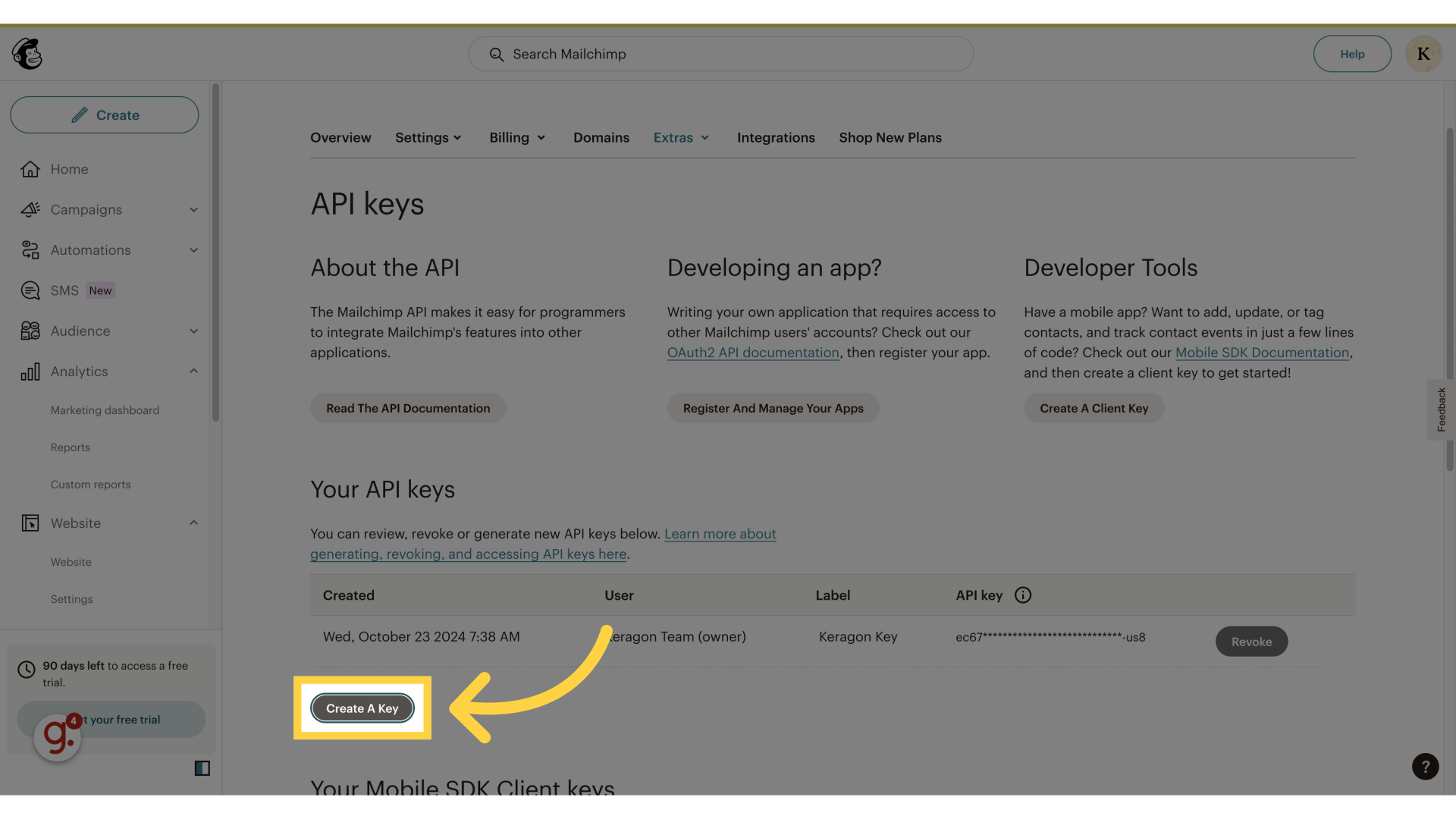
Task: Collapse sidebar with the panel icon
Action: (x=202, y=768)
